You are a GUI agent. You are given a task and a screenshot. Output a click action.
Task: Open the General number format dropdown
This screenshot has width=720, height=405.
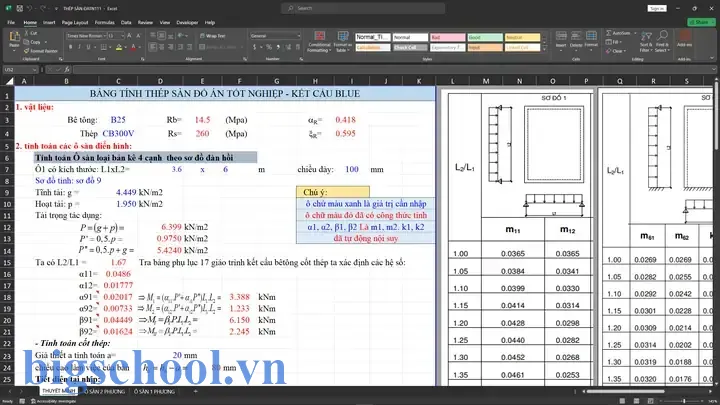point(298,35)
